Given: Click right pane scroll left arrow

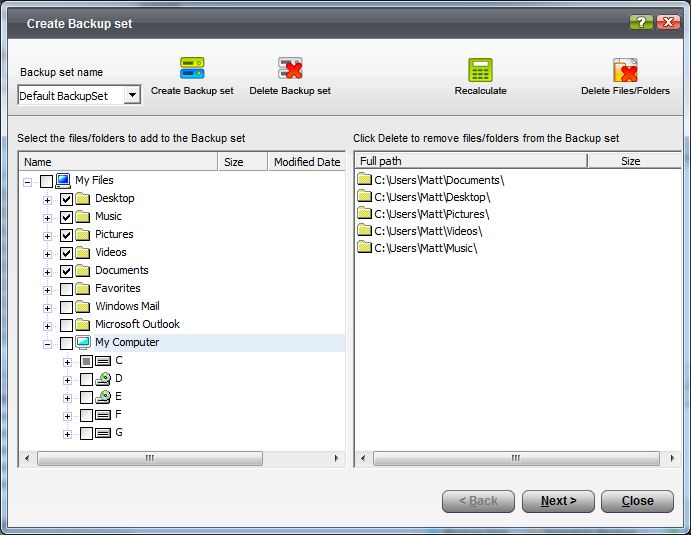Looking at the screenshot, I should click(x=363, y=458).
